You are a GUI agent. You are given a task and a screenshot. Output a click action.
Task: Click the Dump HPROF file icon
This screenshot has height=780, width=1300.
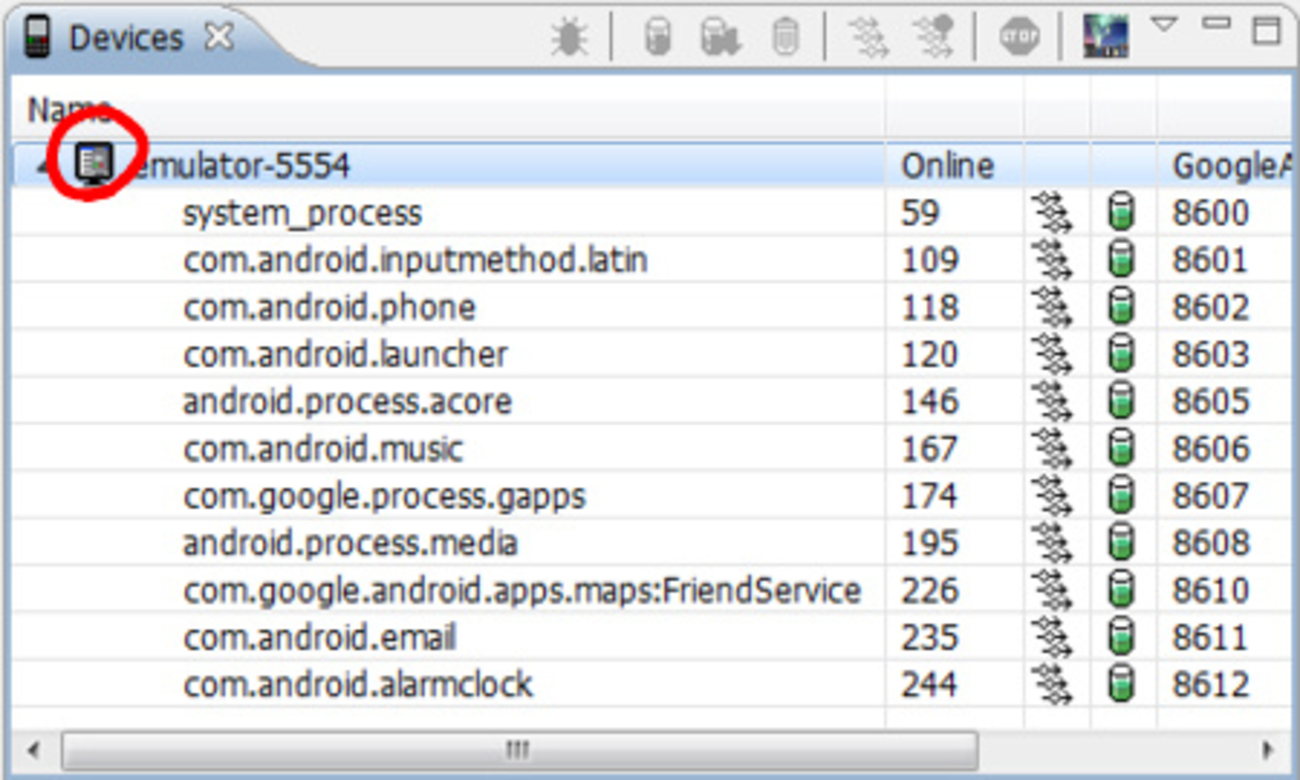pyautogui.click(x=719, y=39)
